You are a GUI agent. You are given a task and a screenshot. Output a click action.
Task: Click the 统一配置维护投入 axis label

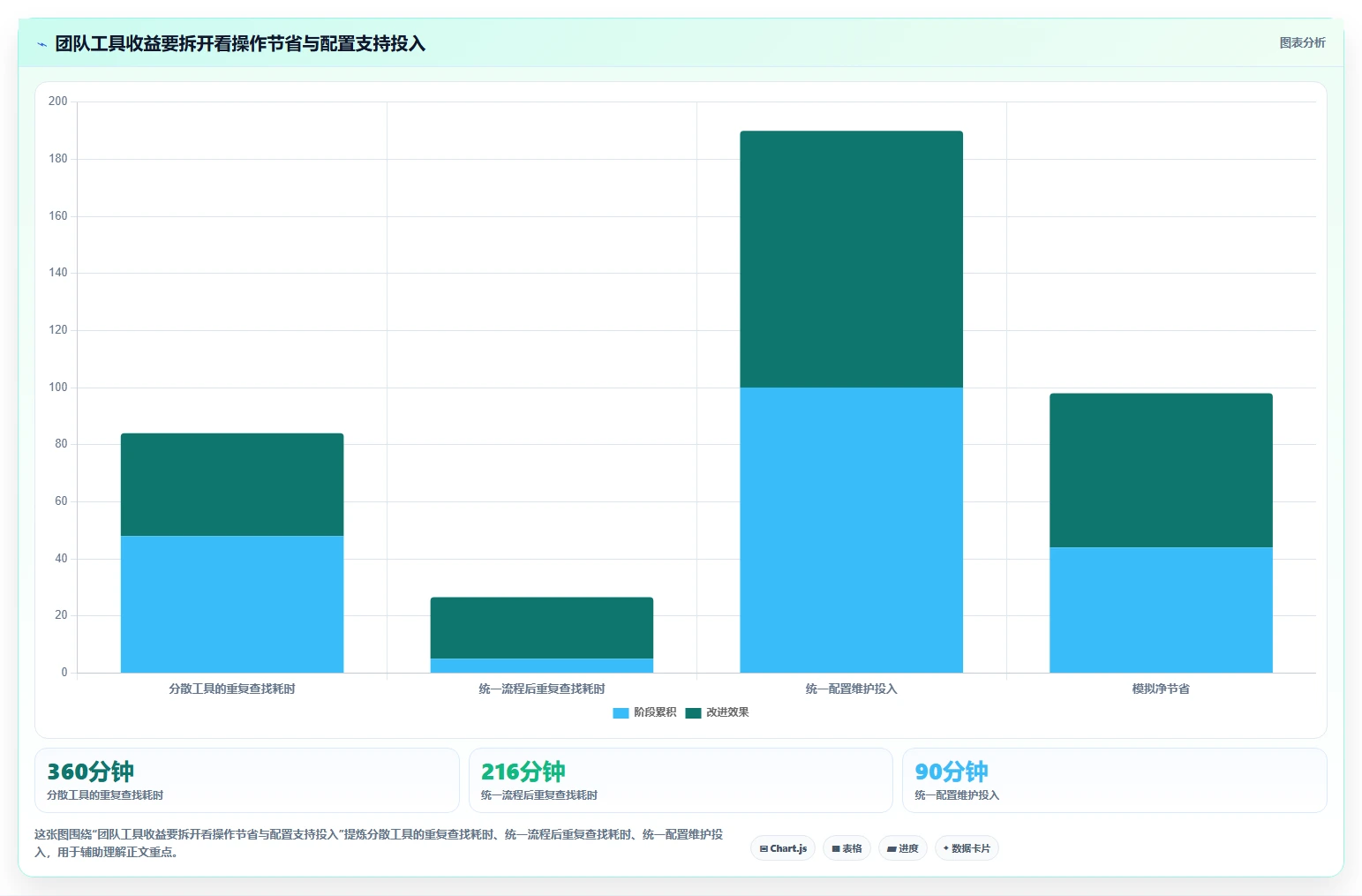[852, 689]
